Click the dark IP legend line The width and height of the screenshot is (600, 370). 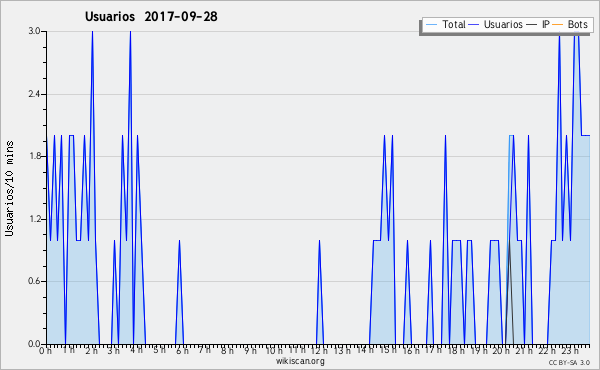click(532, 25)
